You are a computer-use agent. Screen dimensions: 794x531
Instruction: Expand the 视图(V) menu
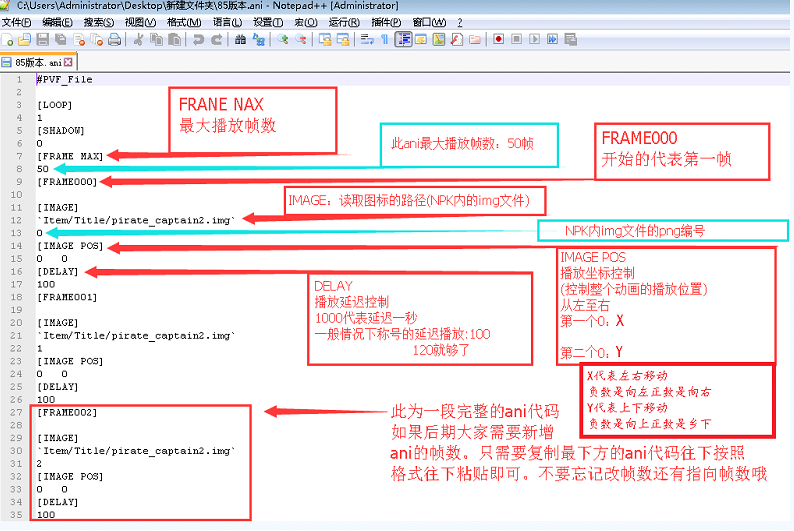tap(140, 22)
